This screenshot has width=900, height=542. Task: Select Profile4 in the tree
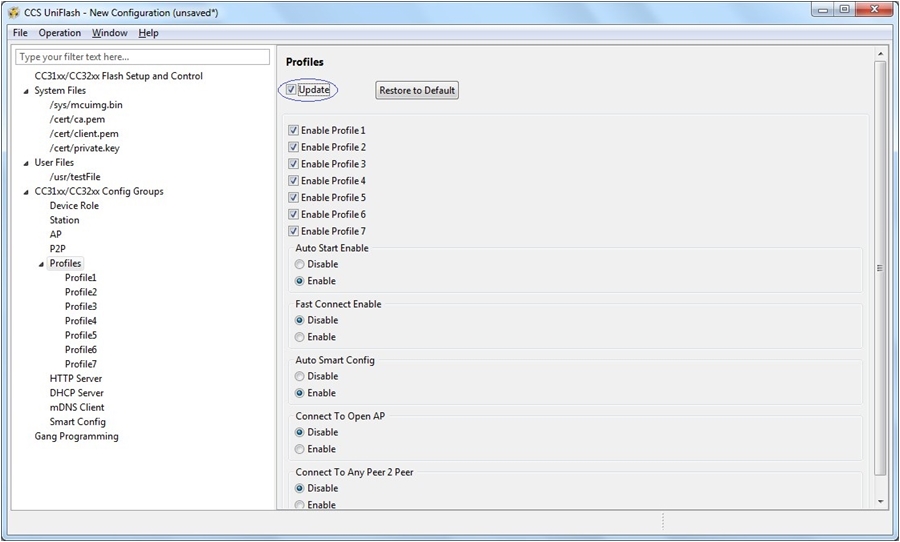(x=80, y=320)
